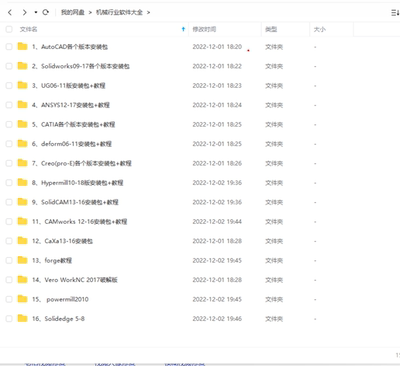Screen dimensions: 400x366
Task: Check the powermill2010 row checkbox
Action: point(9,299)
